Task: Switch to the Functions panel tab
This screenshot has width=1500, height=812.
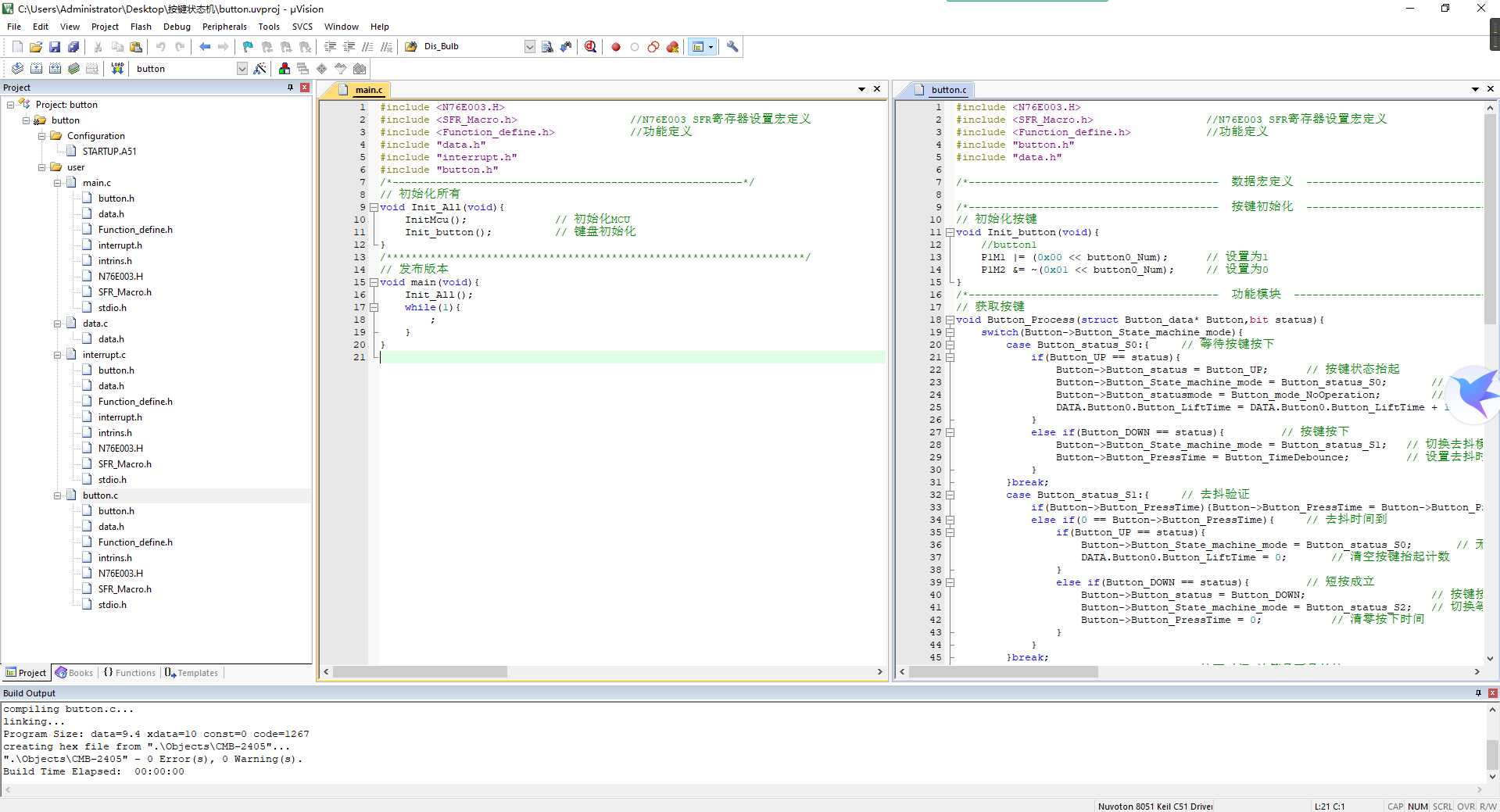Action: tap(130, 673)
